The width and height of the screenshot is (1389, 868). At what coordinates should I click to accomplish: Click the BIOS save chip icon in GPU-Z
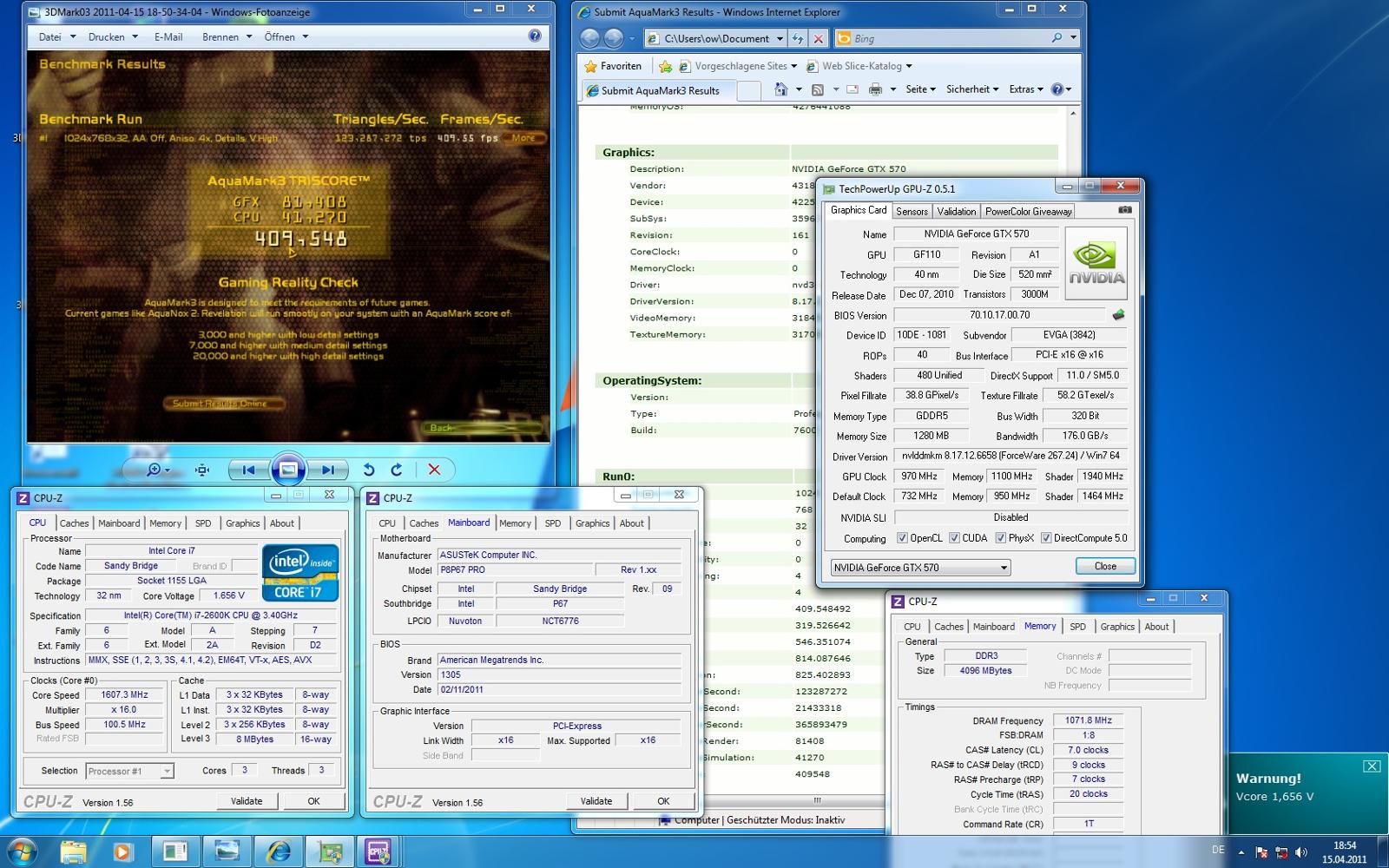(x=1118, y=315)
